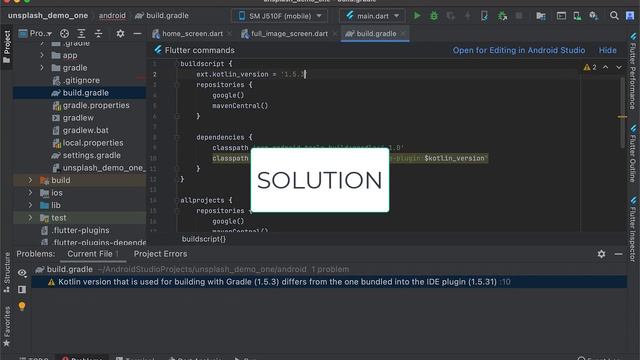Screen dimensions: 640x360
Task: Fold the buildscript block gutter marker
Action: point(177,64)
